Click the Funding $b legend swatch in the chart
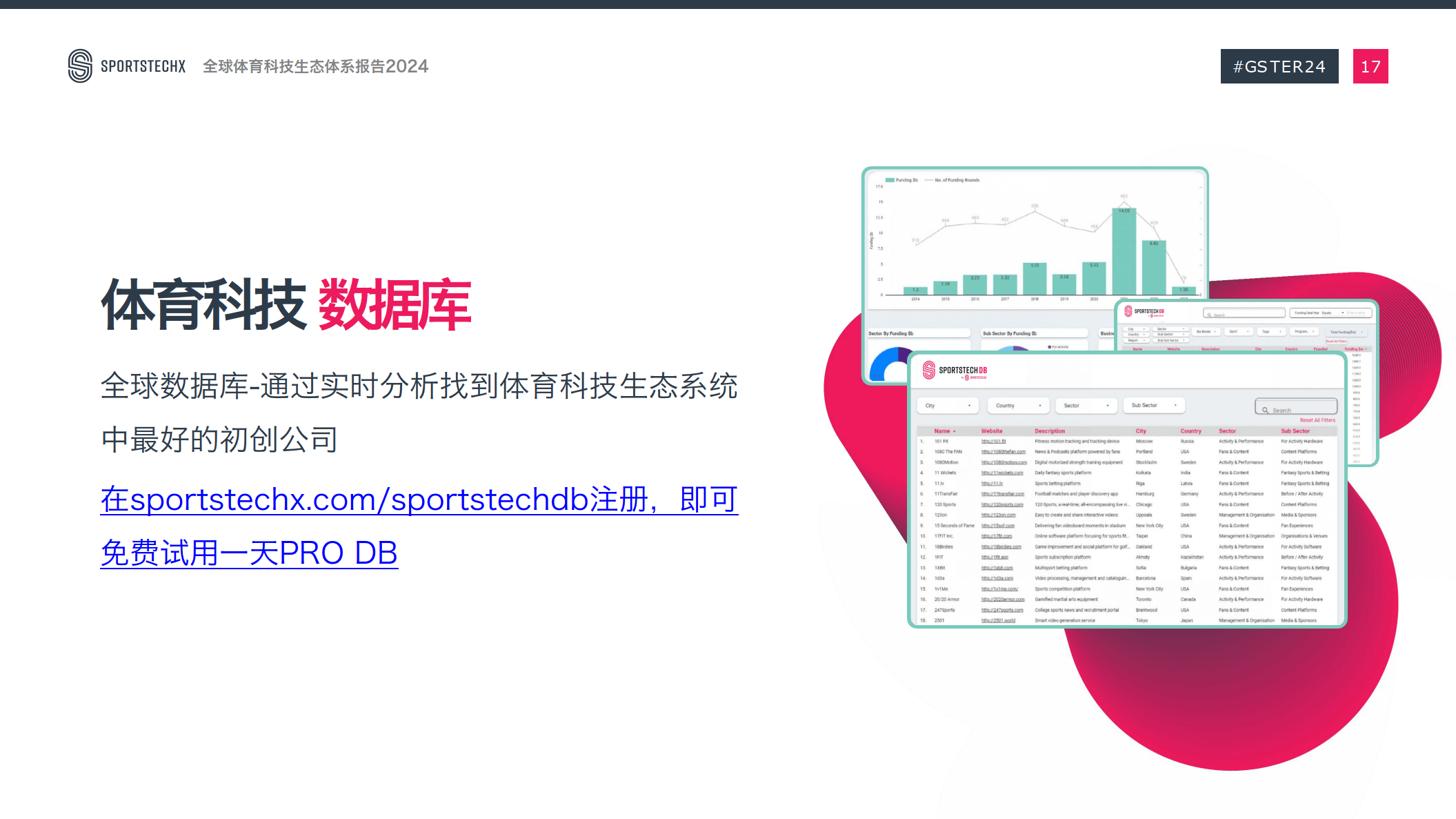Image resolution: width=1456 pixels, height=819 pixels. (890, 180)
